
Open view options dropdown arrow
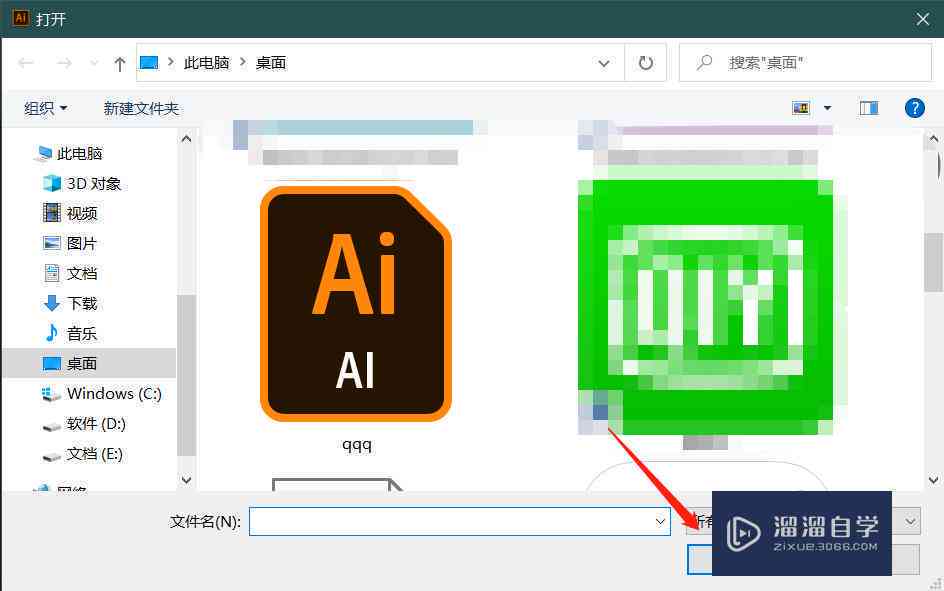pos(827,108)
